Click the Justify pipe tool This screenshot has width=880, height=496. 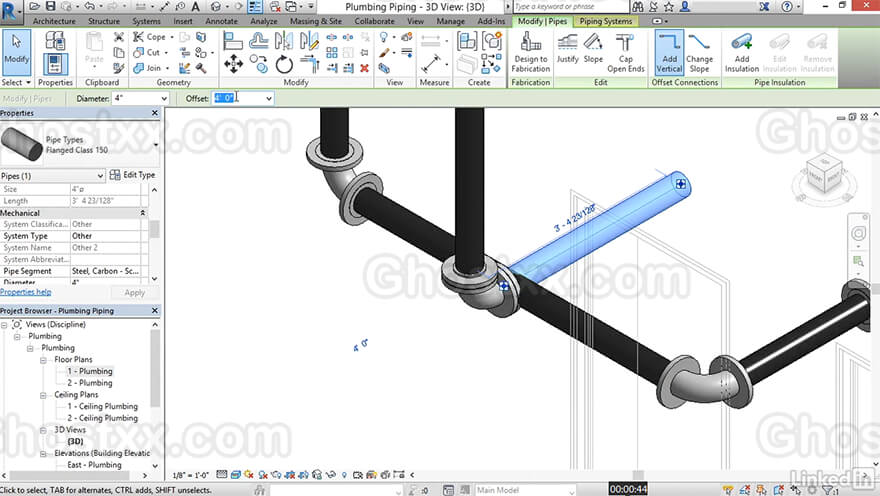click(567, 49)
